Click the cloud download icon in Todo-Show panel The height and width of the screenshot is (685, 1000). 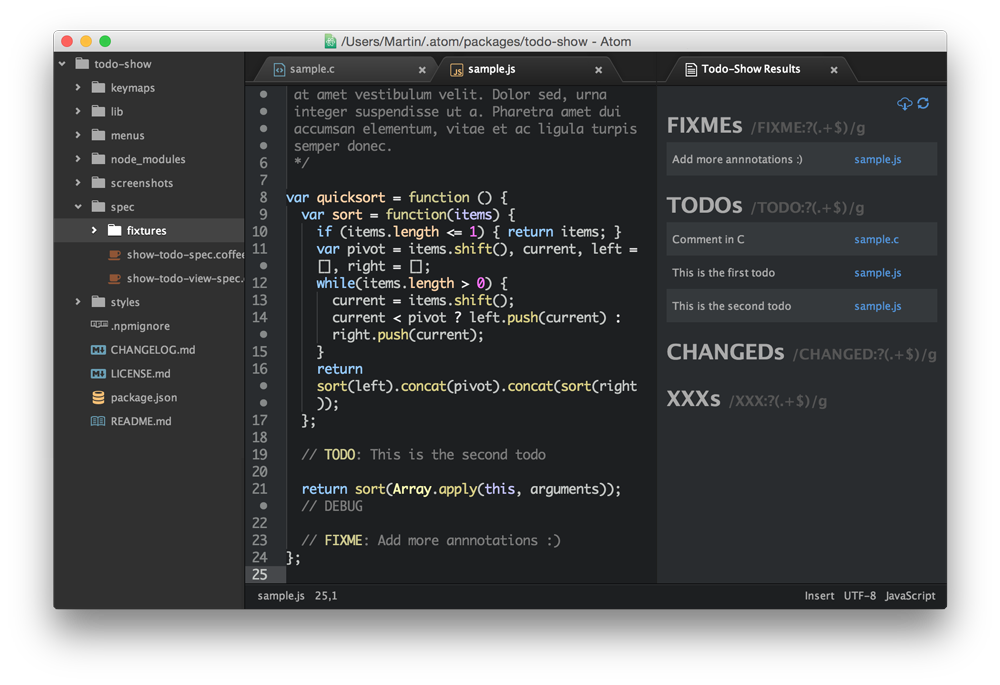(x=904, y=104)
